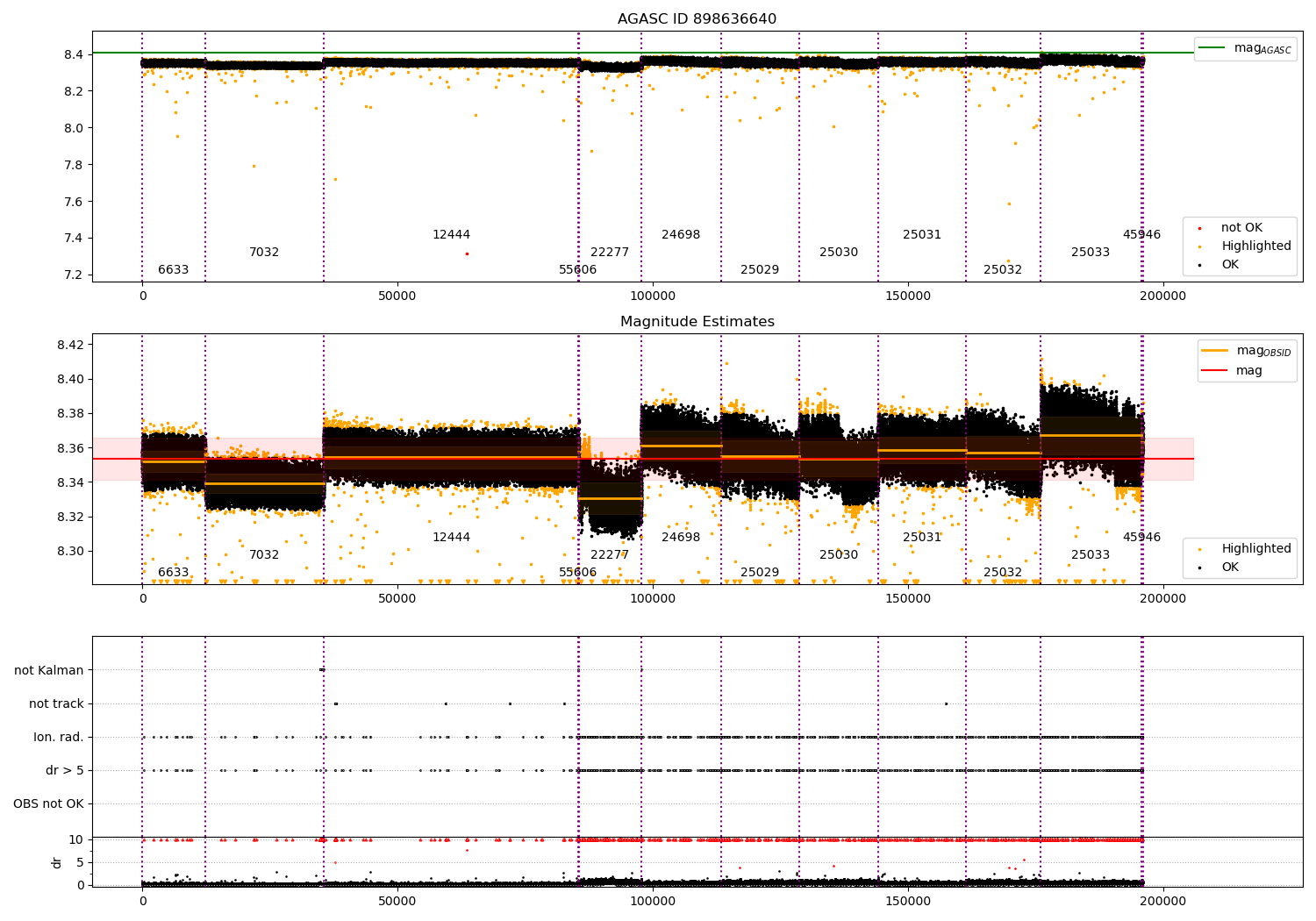The height and width of the screenshot is (921, 1316).
Task: Click the 'not track' axis label
Action: pyautogui.click(x=56, y=703)
